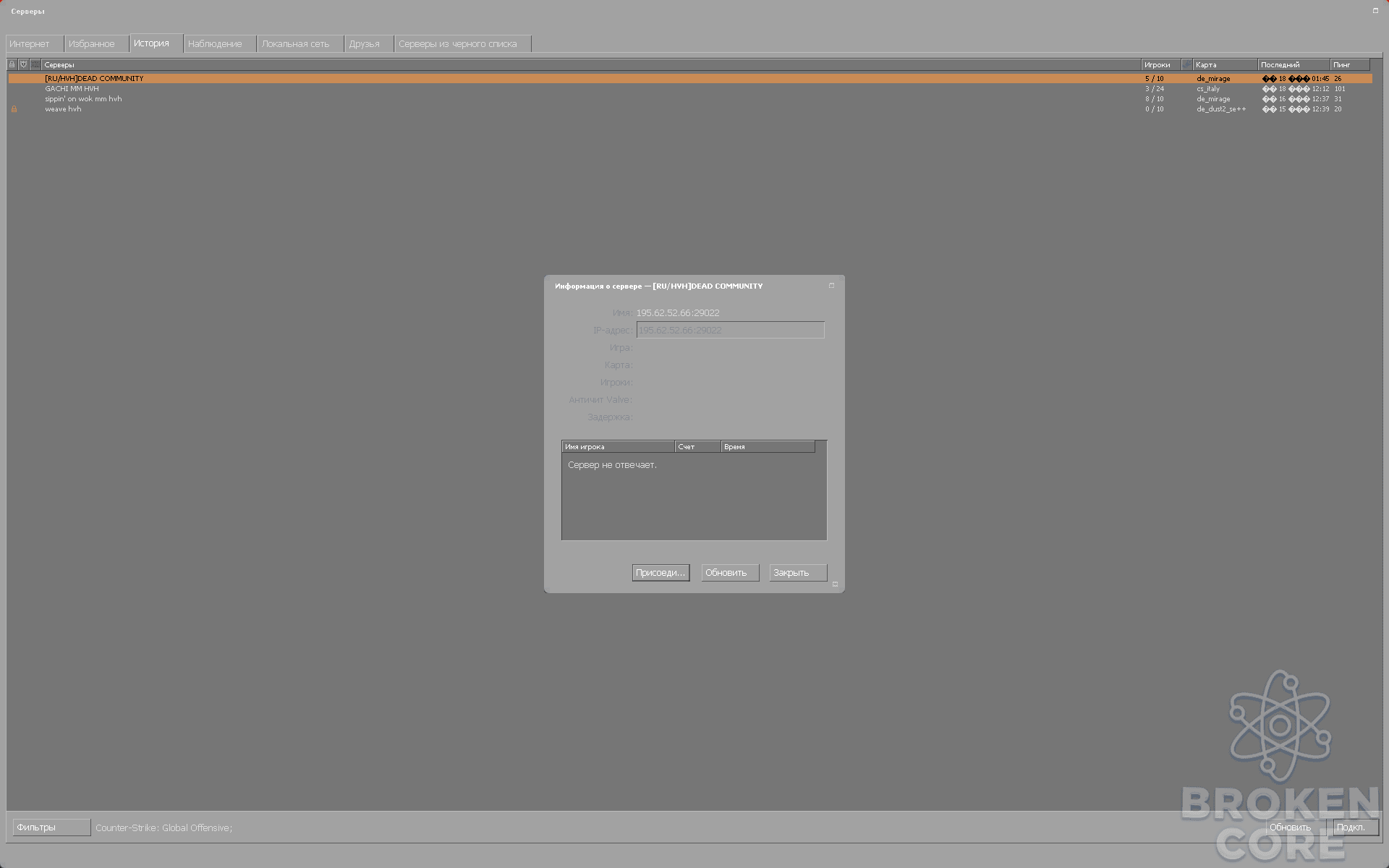Viewport: 1389px width, 868px height.
Task: Click Counter-Strike: Global Offensive filter text
Action: pyautogui.click(x=164, y=827)
